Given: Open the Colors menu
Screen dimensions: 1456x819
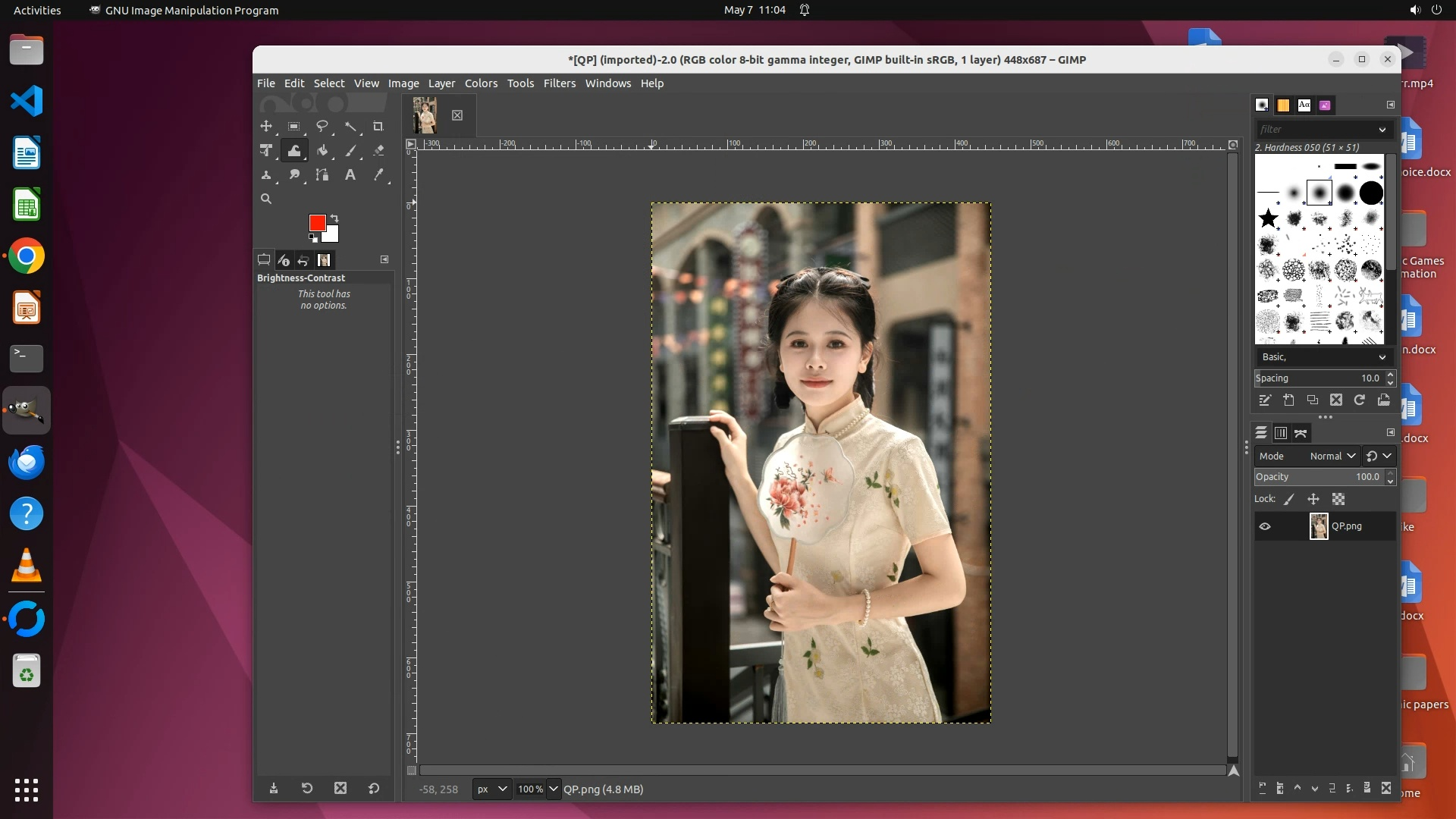Looking at the screenshot, I should click(481, 83).
